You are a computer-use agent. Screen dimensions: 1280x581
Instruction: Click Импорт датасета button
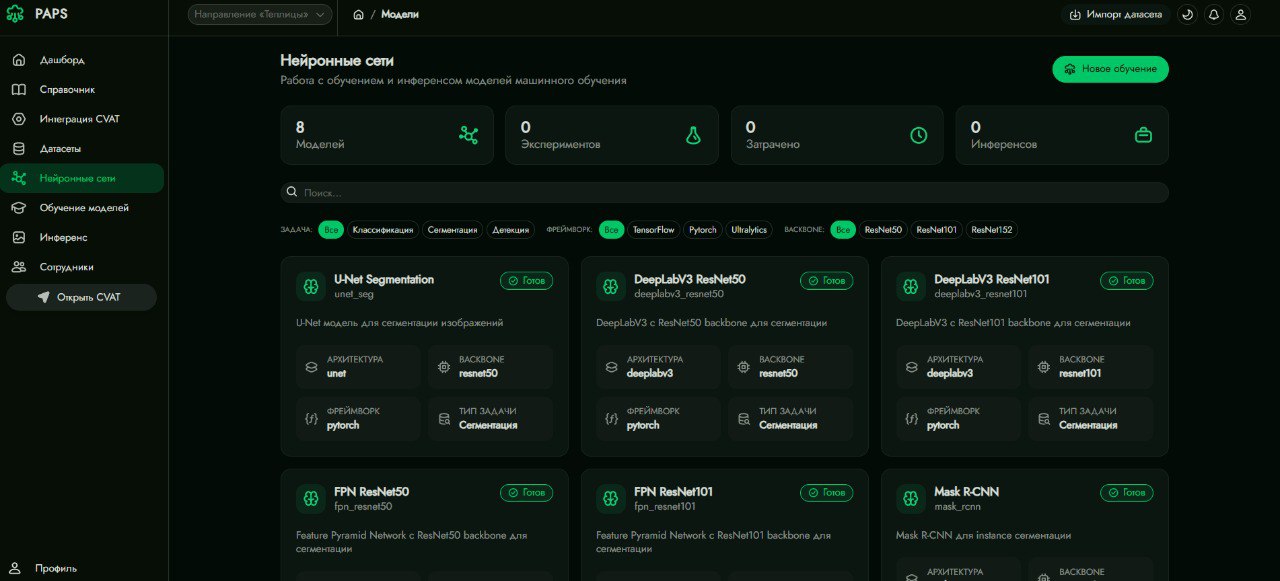click(1116, 15)
